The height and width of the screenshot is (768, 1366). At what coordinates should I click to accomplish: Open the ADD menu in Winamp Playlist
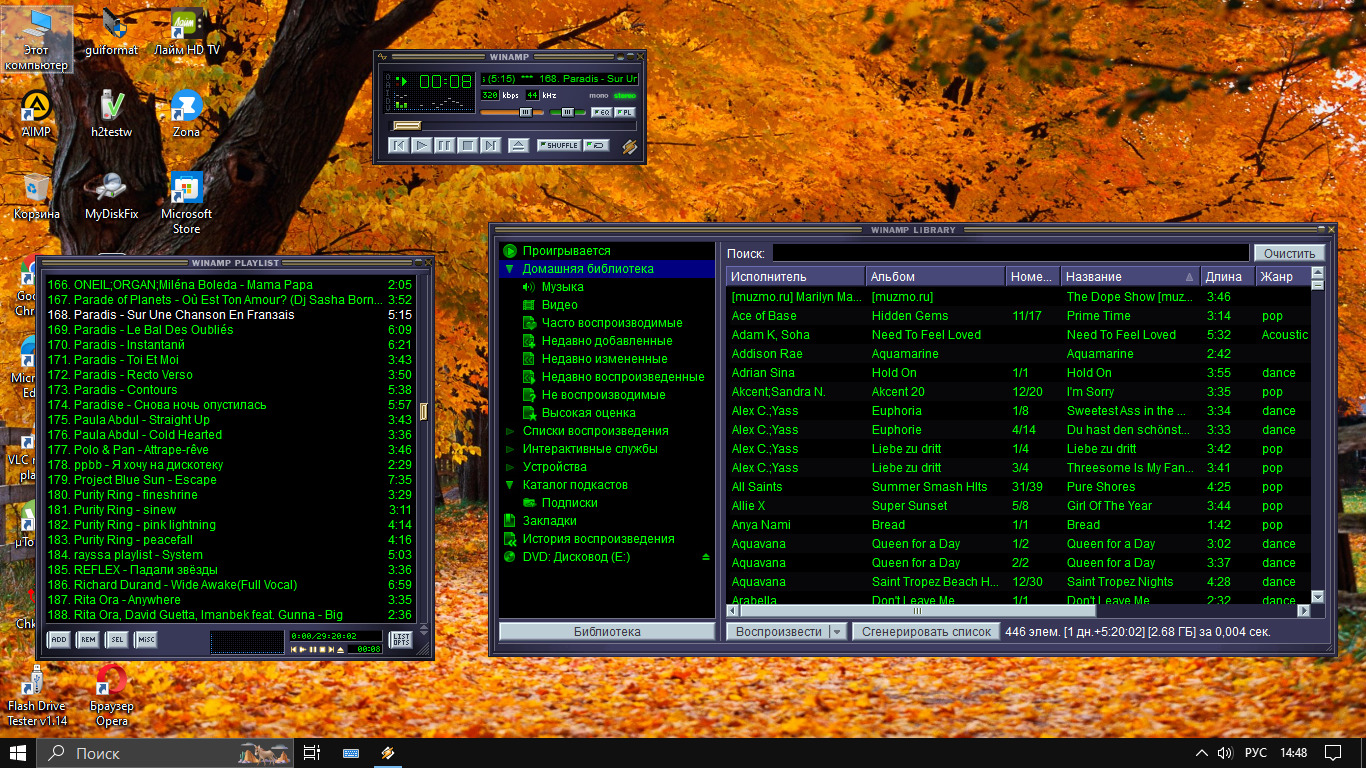pos(59,640)
